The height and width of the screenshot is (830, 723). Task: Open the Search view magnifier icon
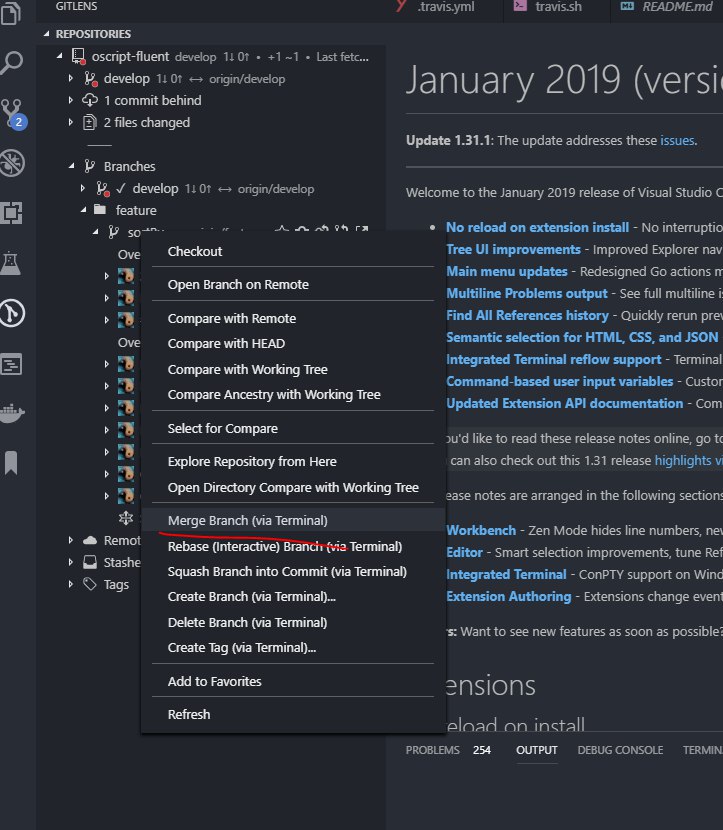[12, 62]
